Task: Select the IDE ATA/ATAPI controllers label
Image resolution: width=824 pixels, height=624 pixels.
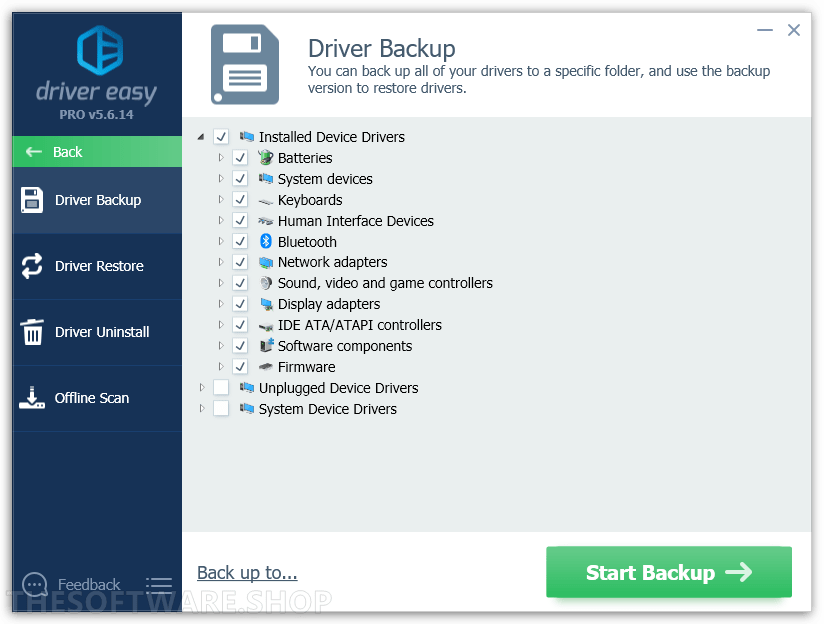Action: [x=359, y=325]
